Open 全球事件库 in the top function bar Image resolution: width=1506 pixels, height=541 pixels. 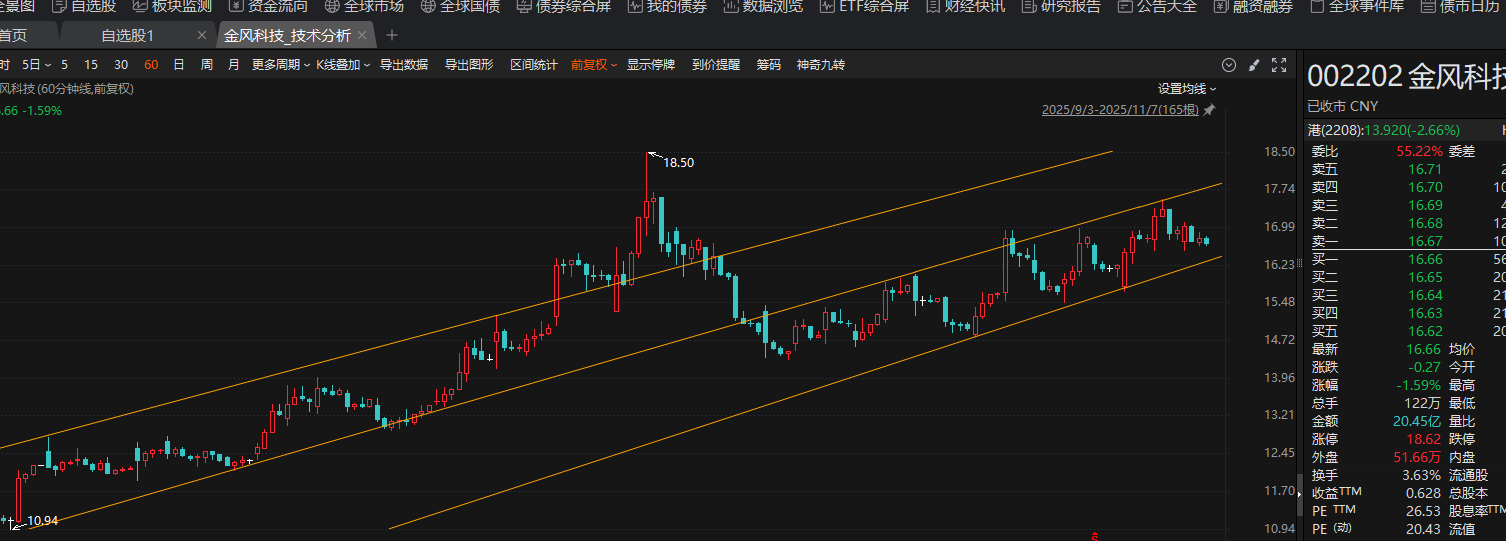[x=1358, y=6]
